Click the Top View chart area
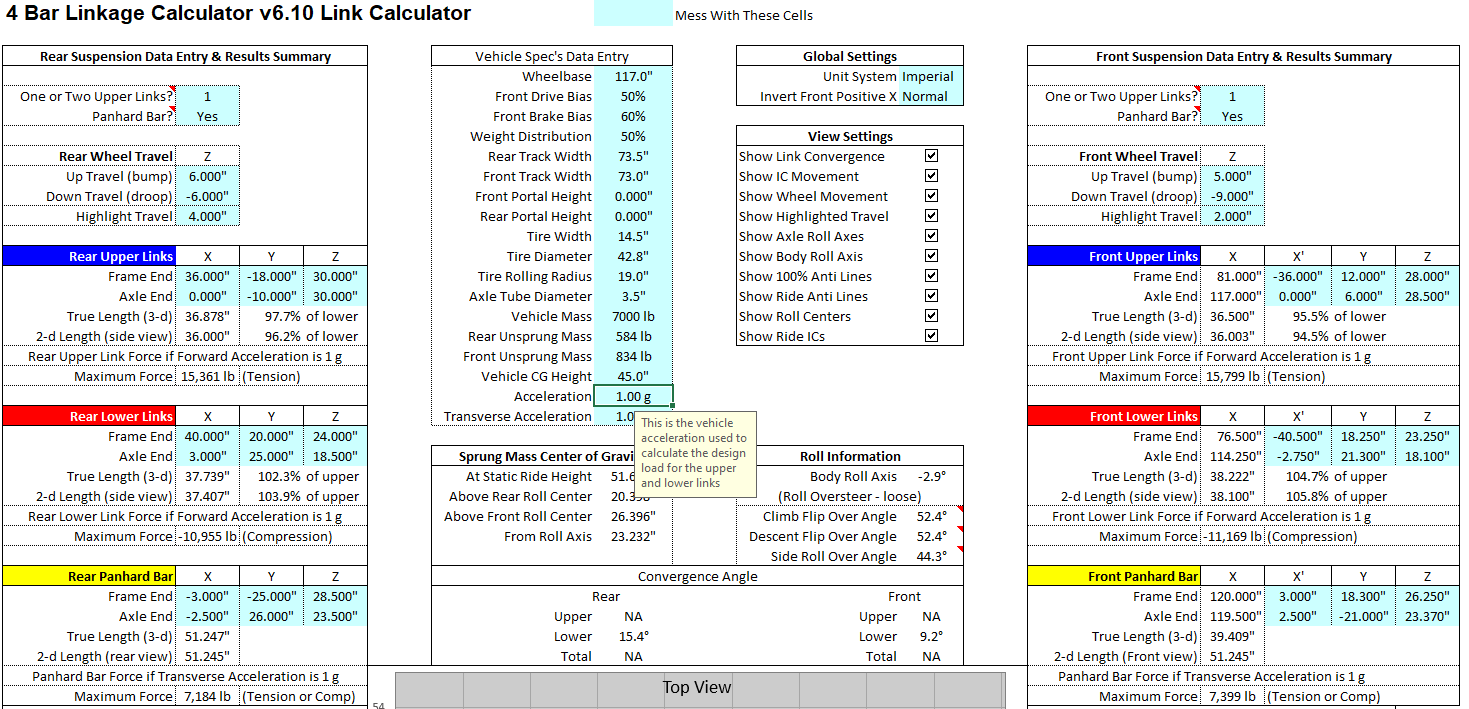 point(698,690)
